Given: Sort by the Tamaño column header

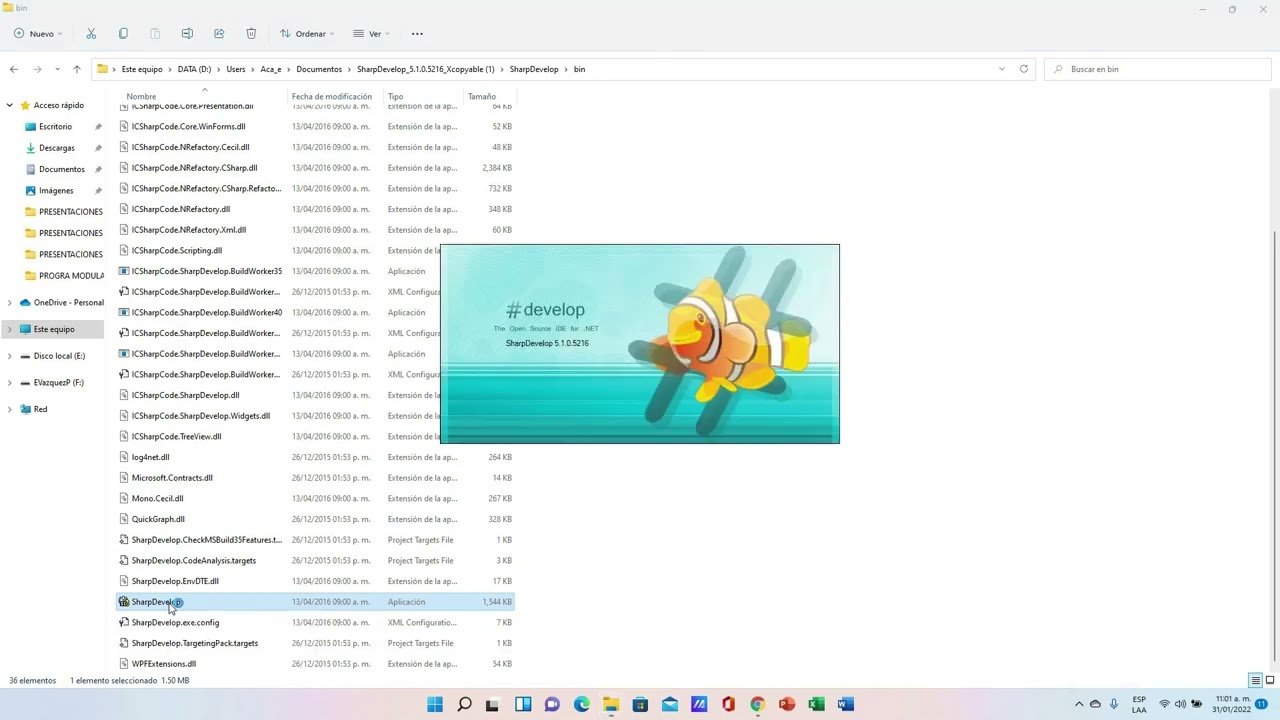Looking at the screenshot, I should coord(489,96).
